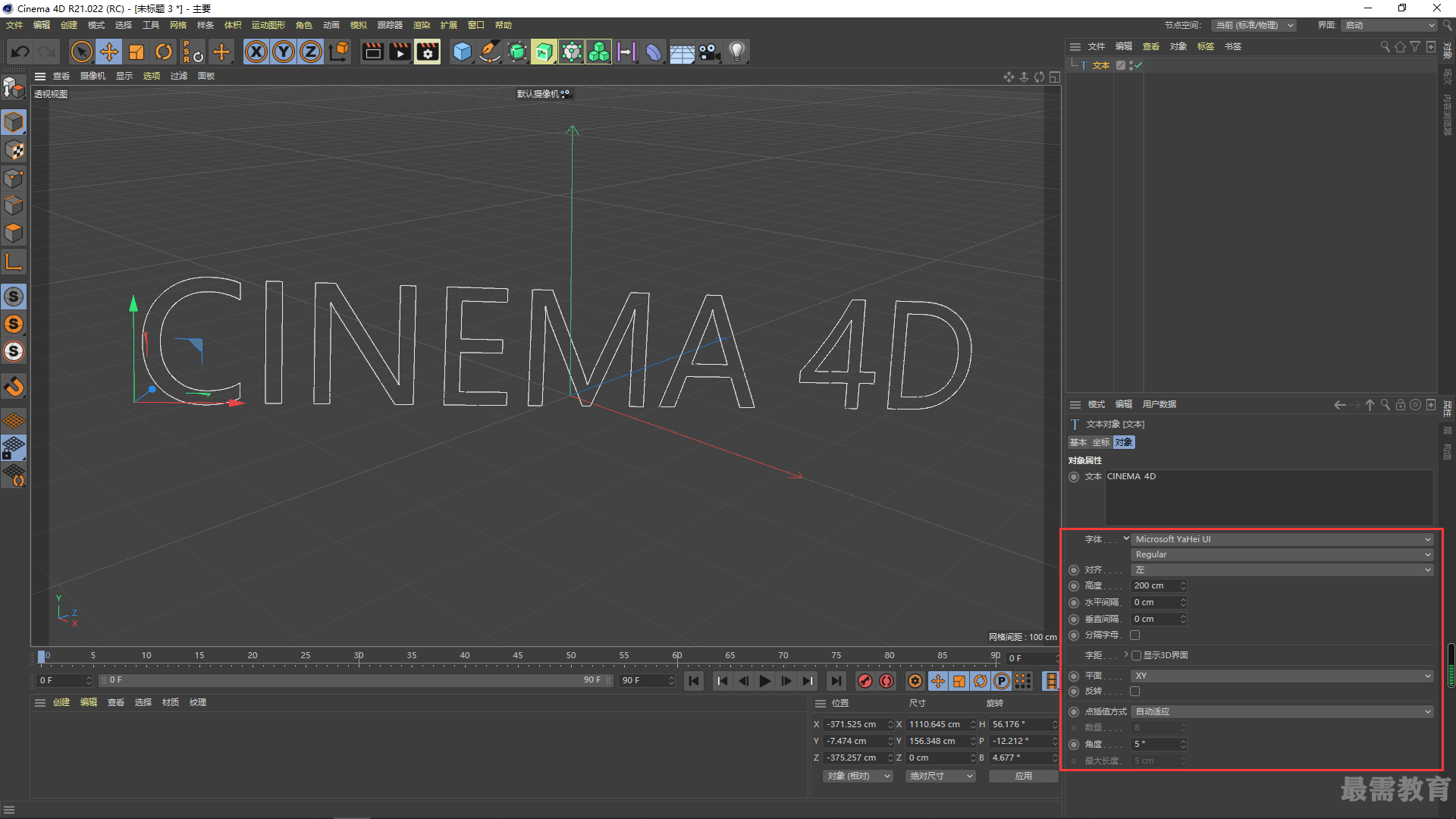Jump to the start of the animation
The height and width of the screenshot is (819, 1456).
(x=694, y=681)
